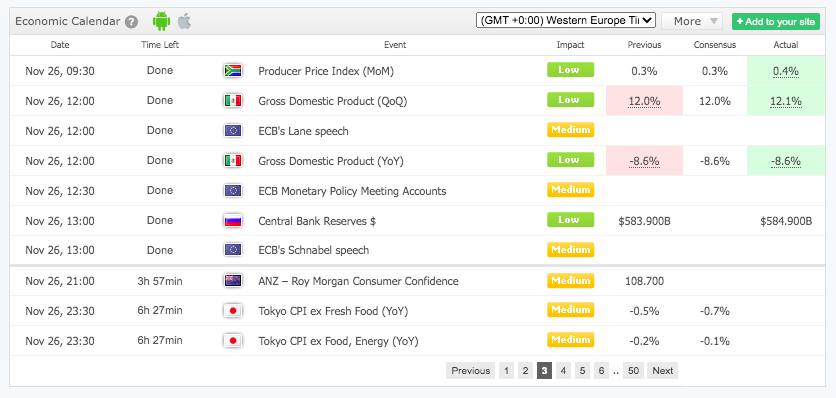Screen dimensions: 836x398
Task: Open Gross Domestic Product (QoQ) event
Action: tap(333, 101)
